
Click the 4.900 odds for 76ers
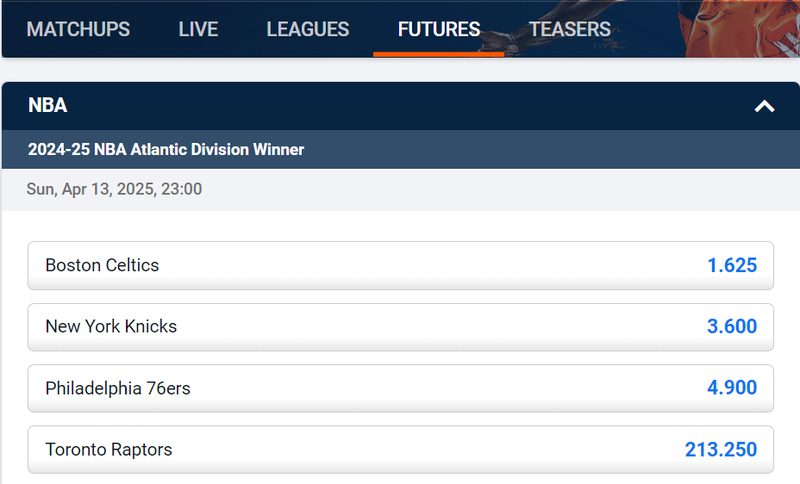(732, 388)
